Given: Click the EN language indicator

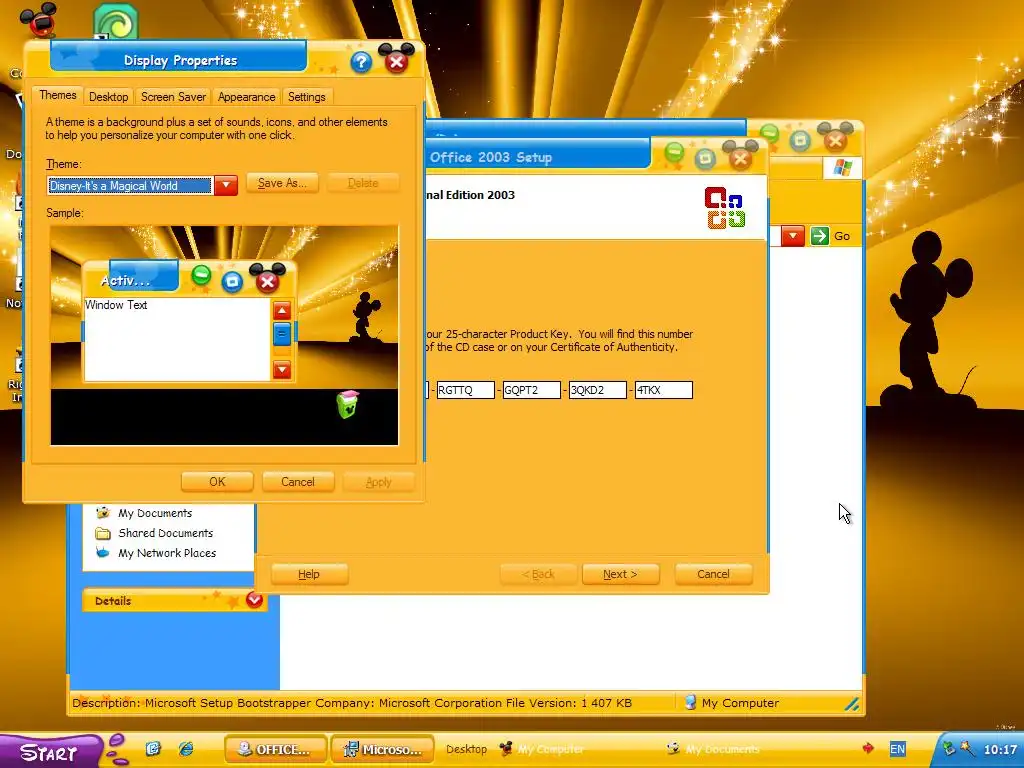Looking at the screenshot, I should [897, 749].
